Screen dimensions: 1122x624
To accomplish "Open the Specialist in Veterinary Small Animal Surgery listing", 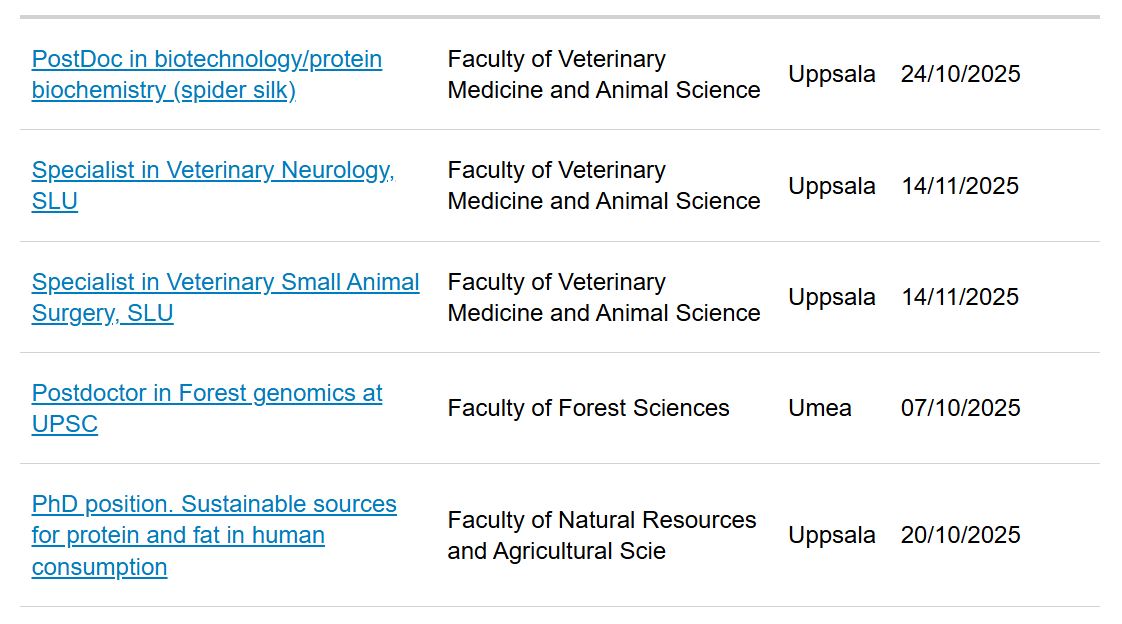I will point(225,297).
